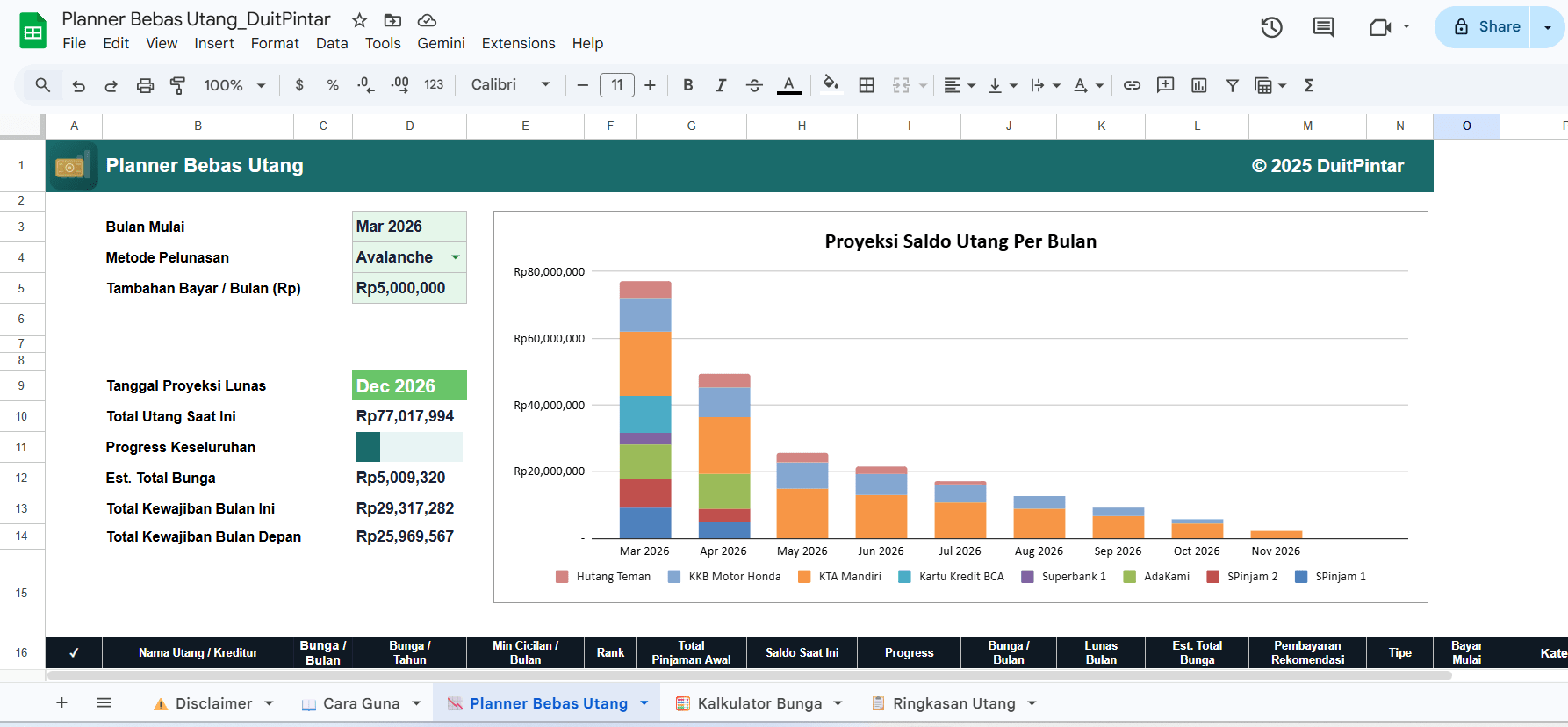Click the Progress Keseluruhan bar
The width and height of the screenshot is (1568, 727).
tap(409, 447)
